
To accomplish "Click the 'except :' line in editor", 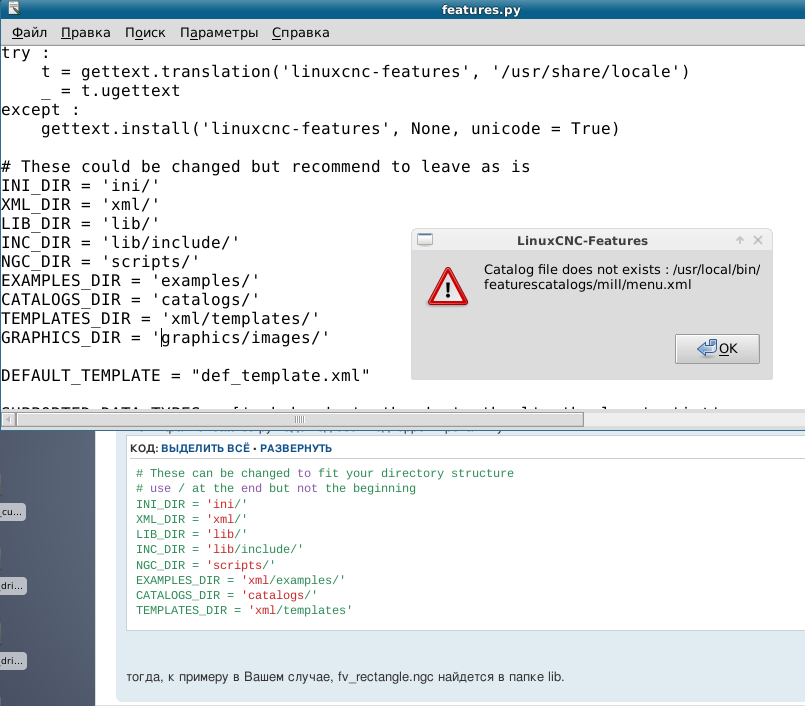I will pyautogui.click(x=41, y=110).
